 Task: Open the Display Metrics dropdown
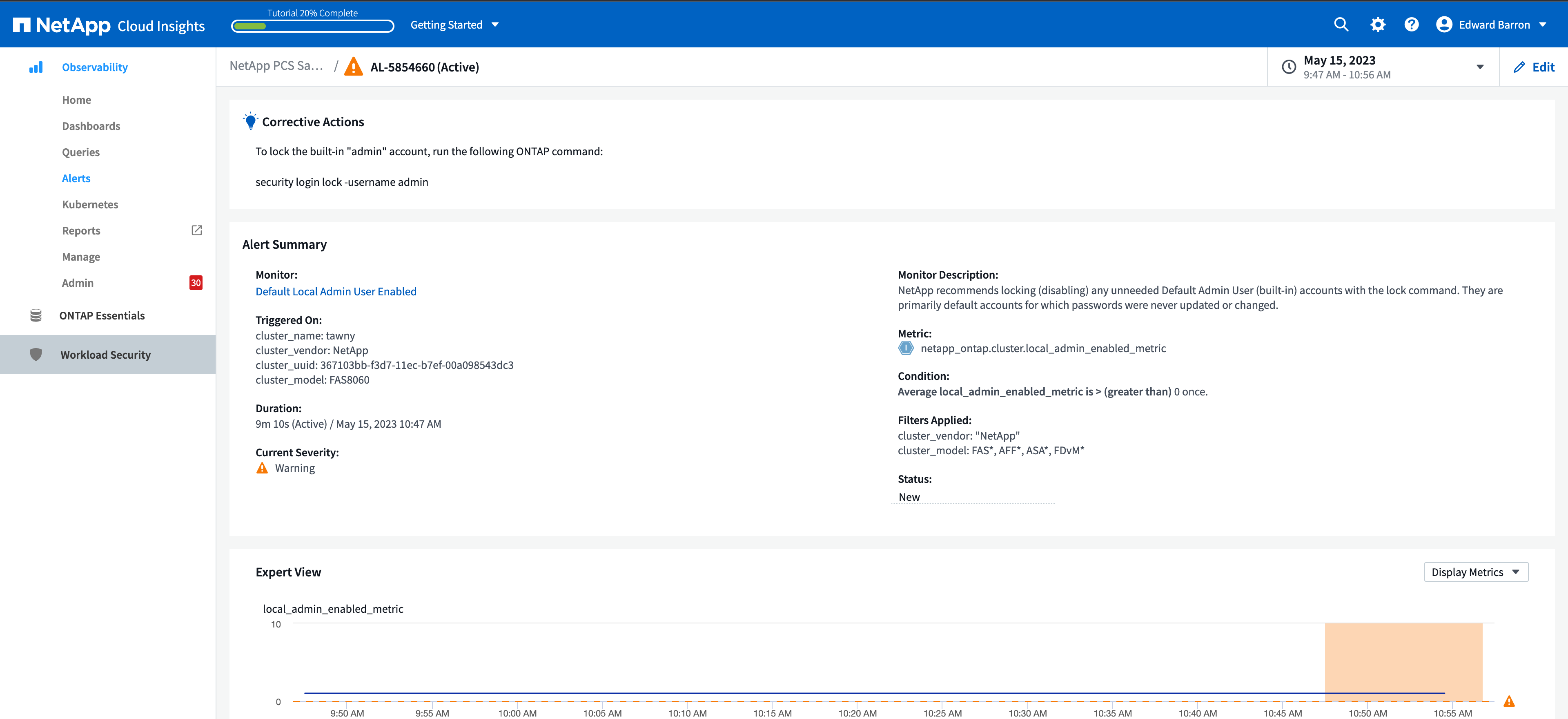pos(1475,572)
